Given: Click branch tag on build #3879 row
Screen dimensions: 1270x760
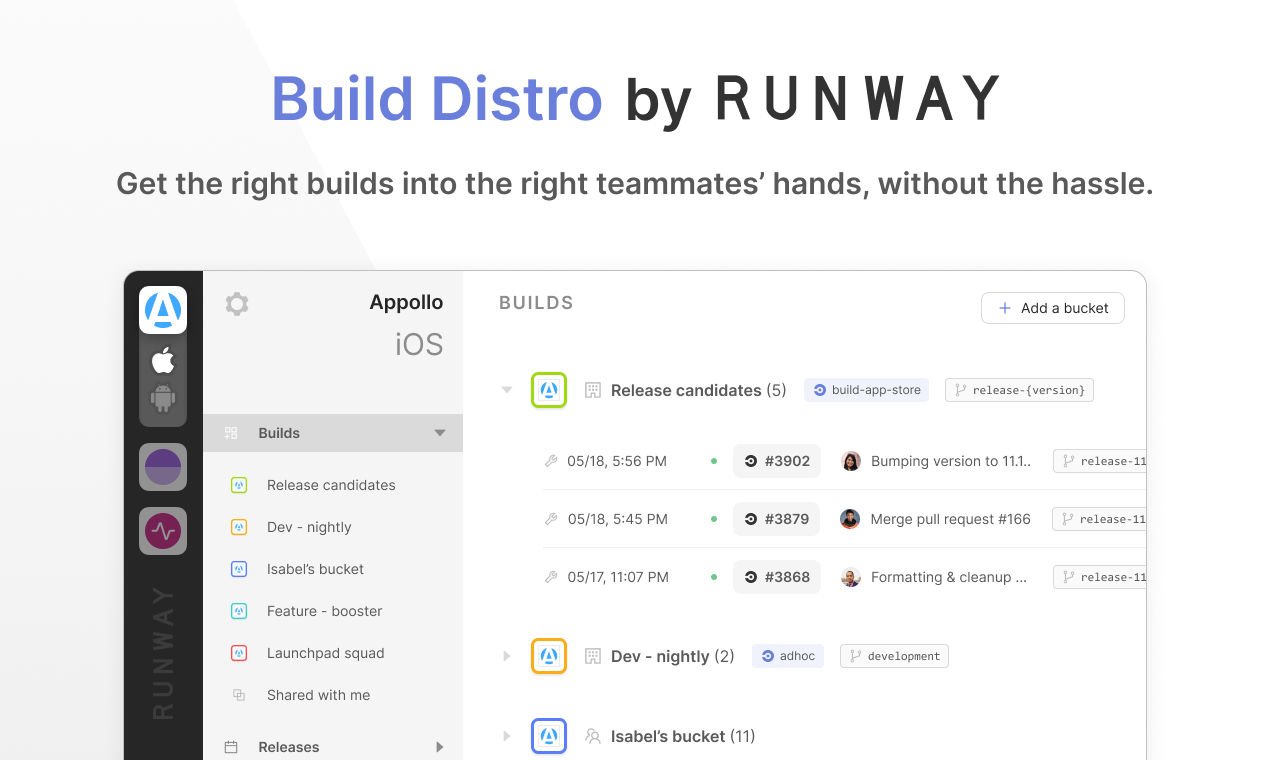Looking at the screenshot, I should point(1099,519).
